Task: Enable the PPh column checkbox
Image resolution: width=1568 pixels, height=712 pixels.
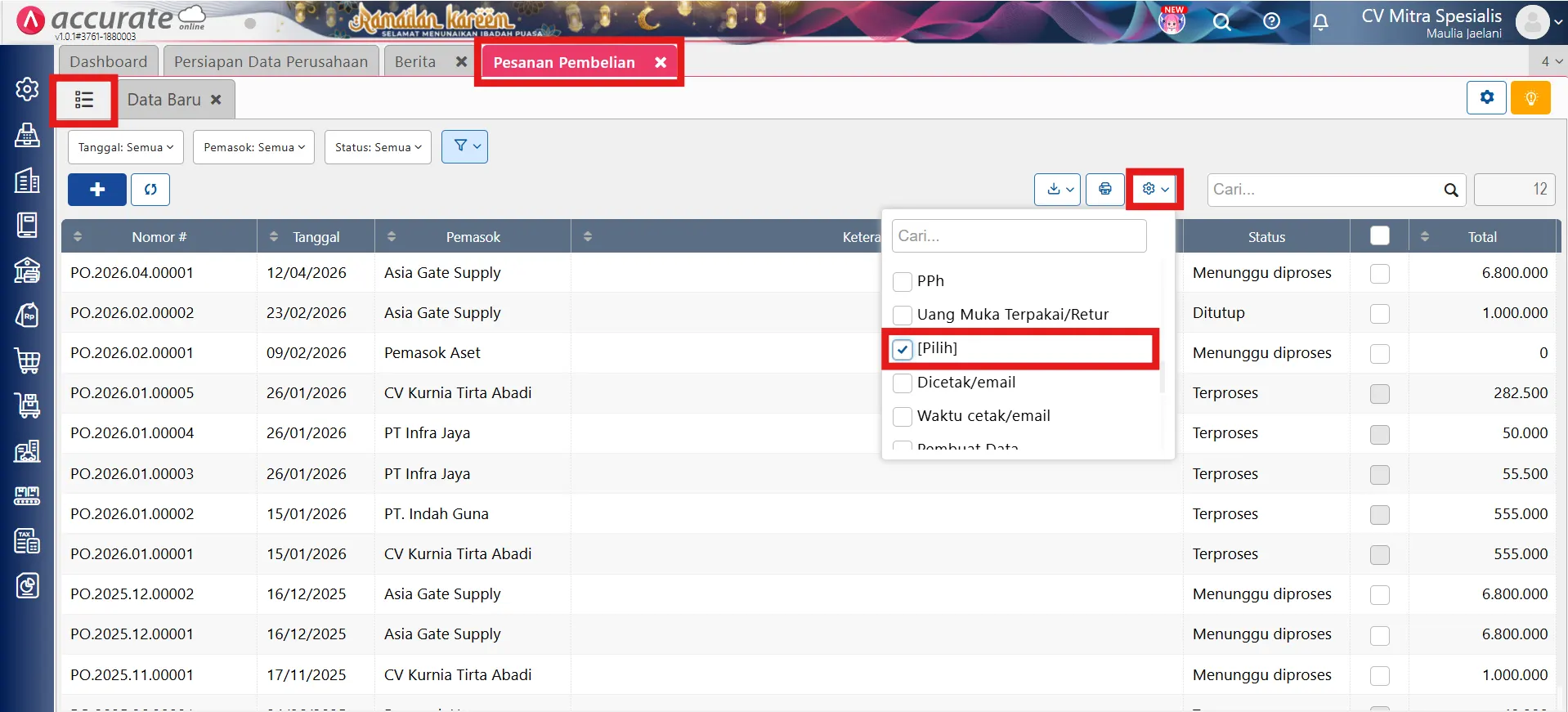Action: click(903, 282)
